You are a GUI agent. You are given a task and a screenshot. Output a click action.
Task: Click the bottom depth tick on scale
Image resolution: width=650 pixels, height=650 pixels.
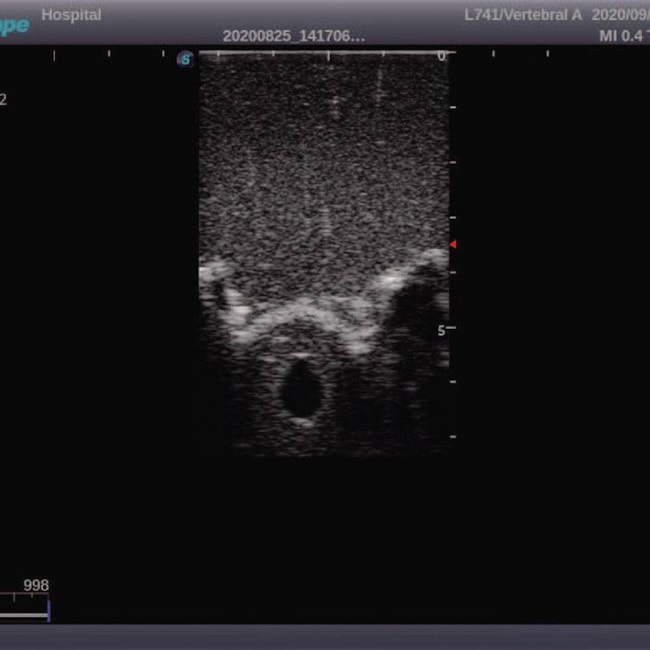452,437
